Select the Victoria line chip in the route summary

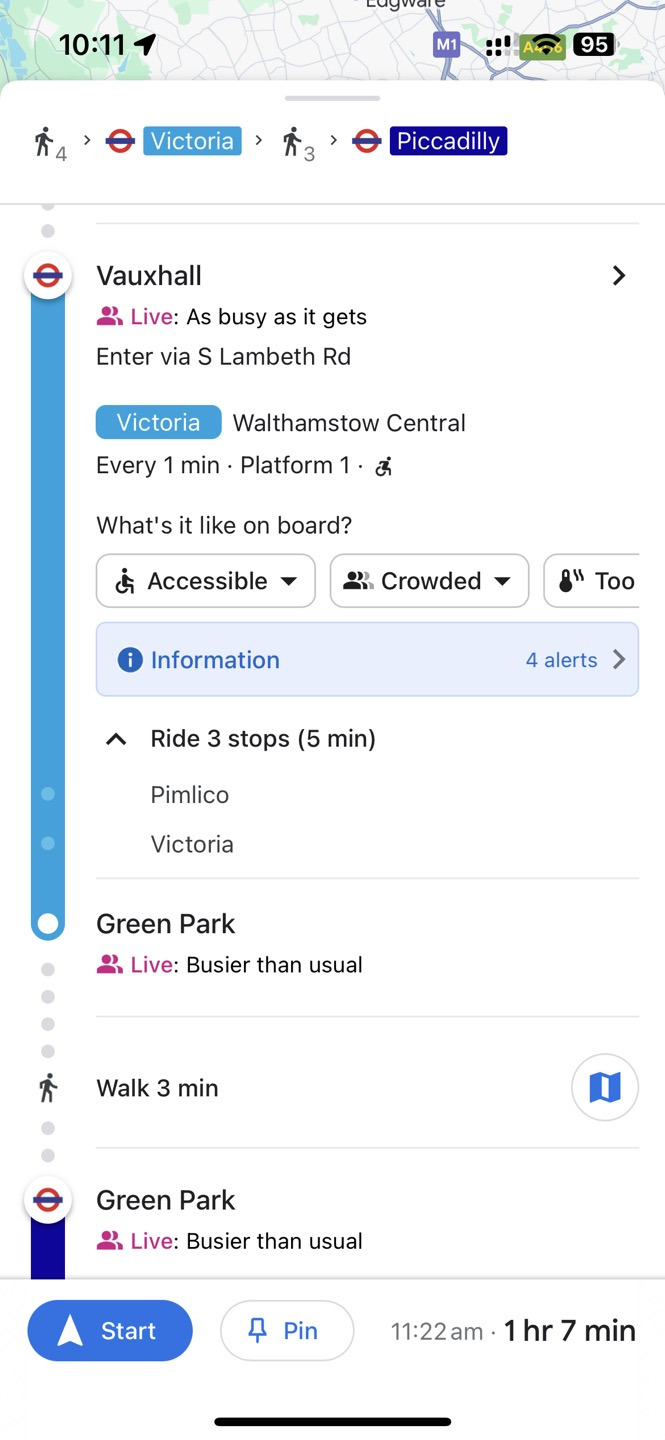[192, 141]
